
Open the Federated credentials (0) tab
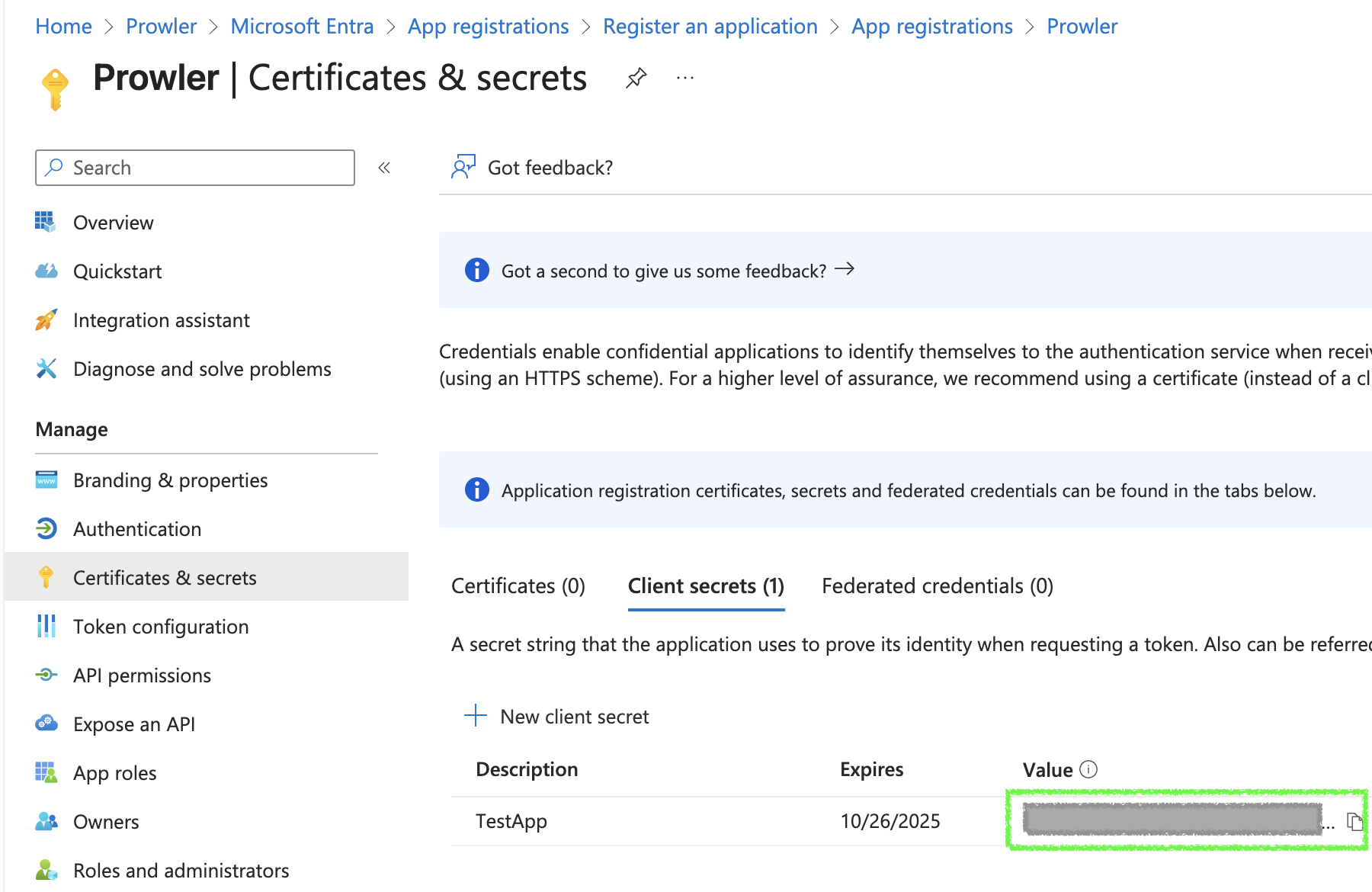click(x=938, y=586)
